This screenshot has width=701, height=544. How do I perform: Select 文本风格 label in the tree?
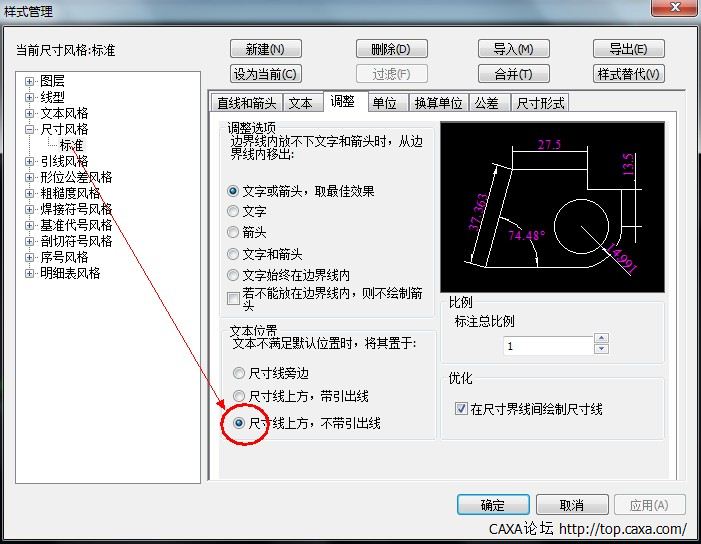pyautogui.click(x=64, y=114)
